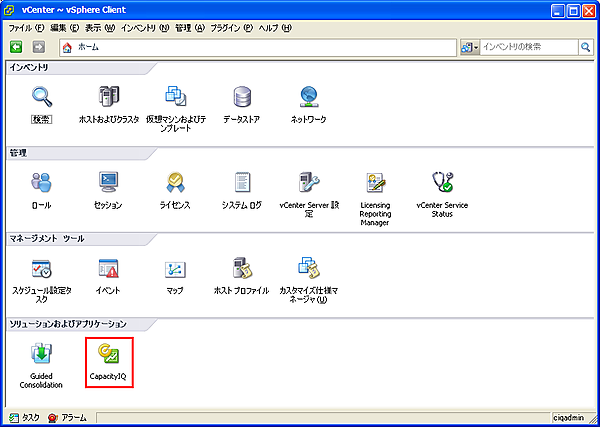Open the プラグイン (P) menu

pyautogui.click(x=232, y=28)
